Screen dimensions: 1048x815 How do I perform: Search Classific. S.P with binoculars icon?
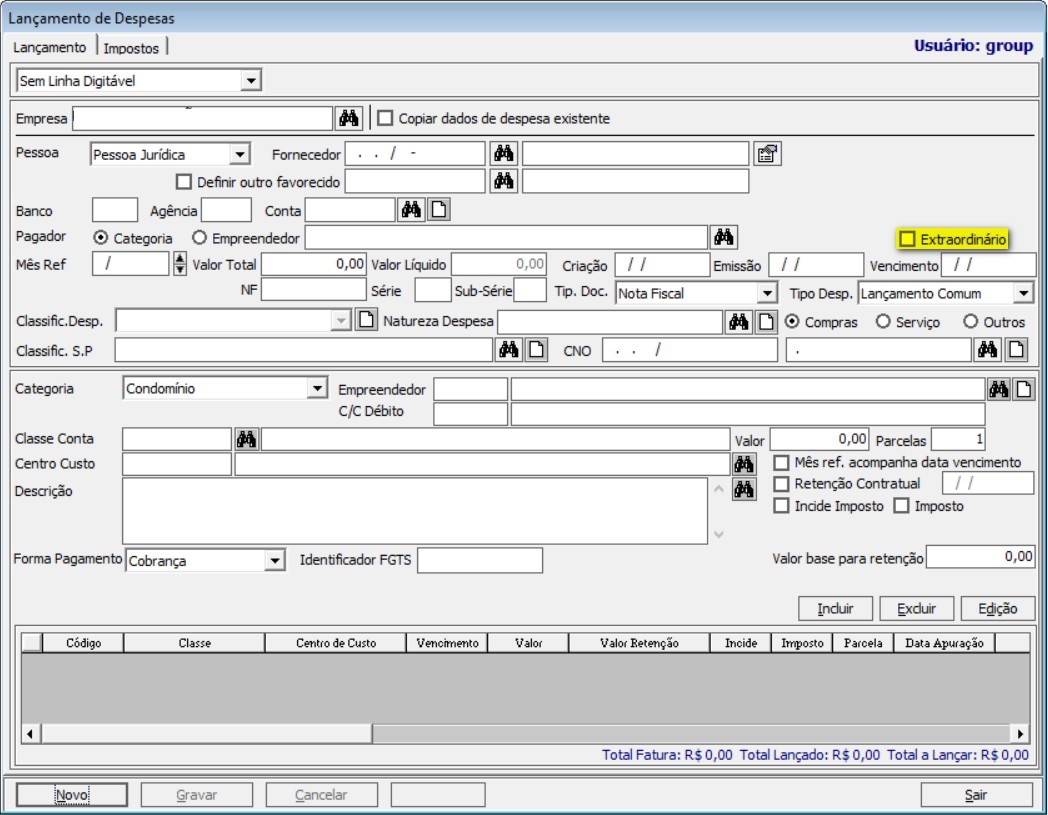tap(508, 349)
